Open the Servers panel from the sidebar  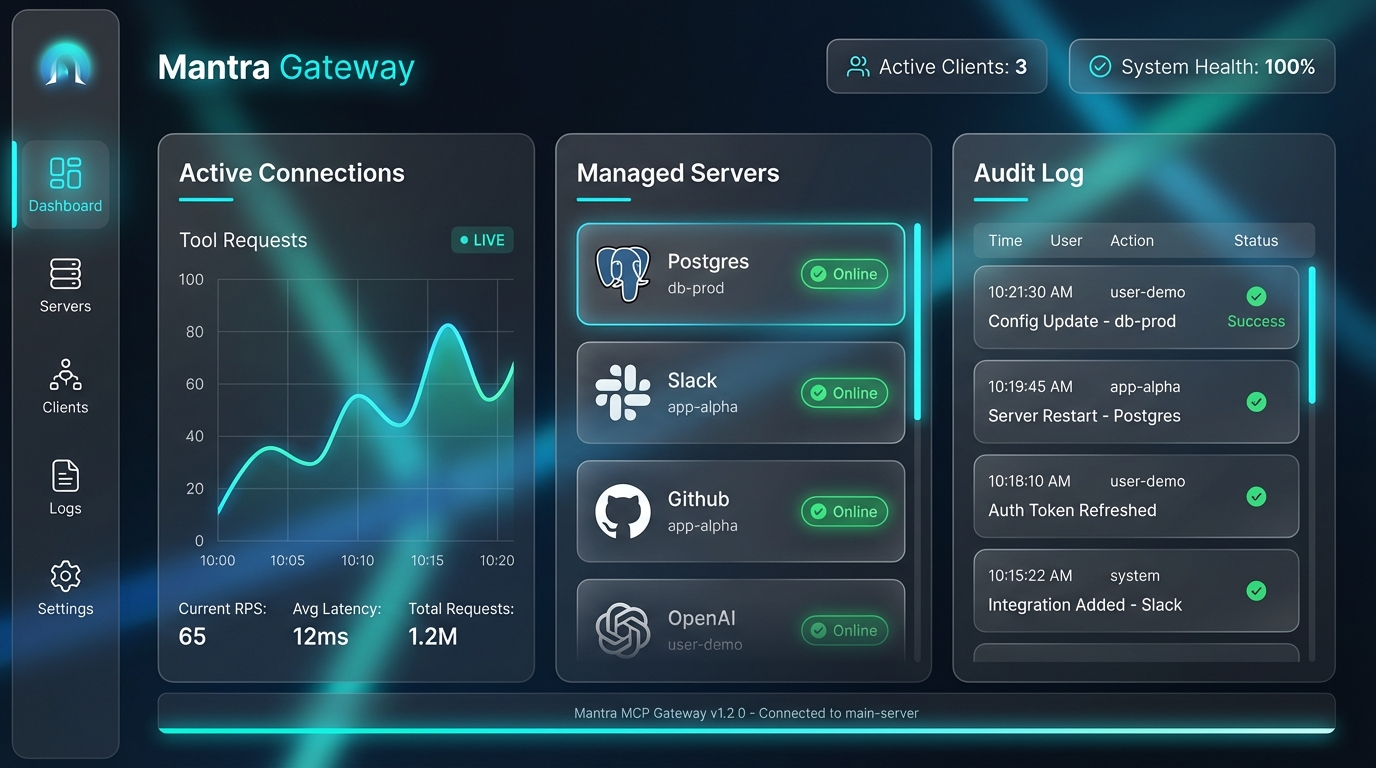(64, 274)
